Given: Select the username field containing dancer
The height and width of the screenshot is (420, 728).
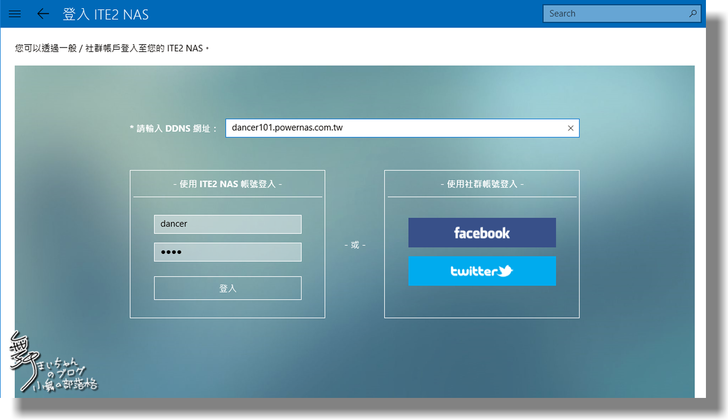Looking at the screenshot, I should point(228,224).
